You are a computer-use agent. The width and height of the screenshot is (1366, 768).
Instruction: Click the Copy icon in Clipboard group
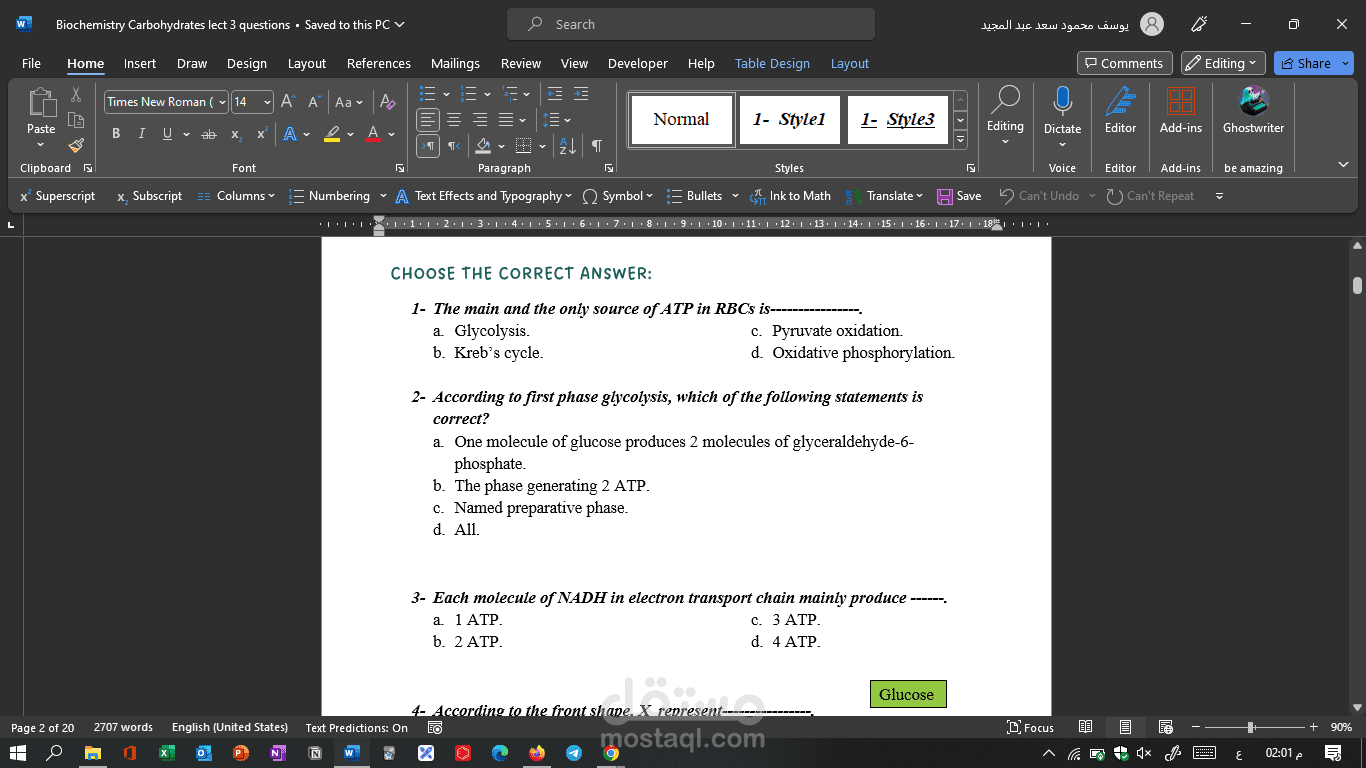pos(76,120)
